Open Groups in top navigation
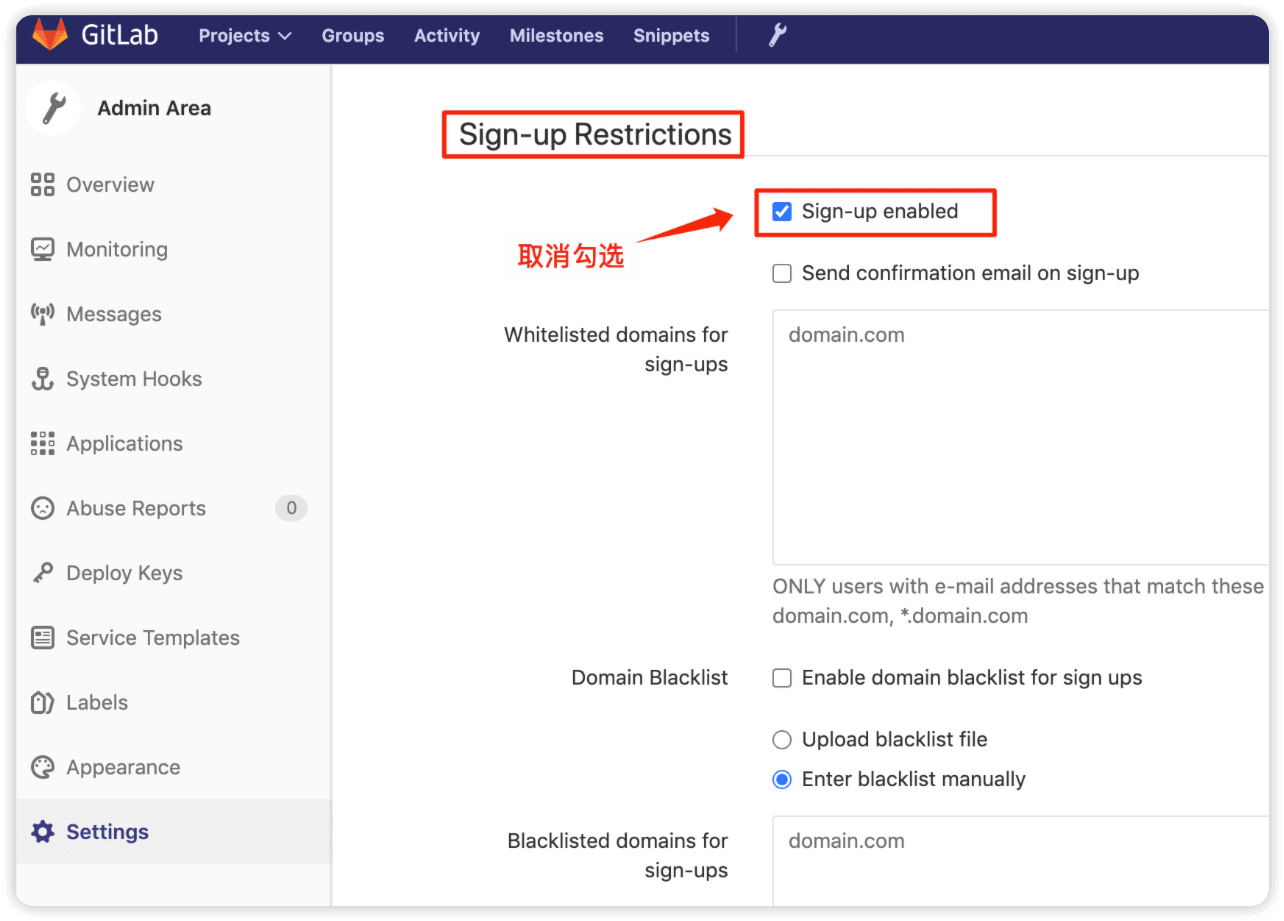The image size is (1284, 921). [353, 35]
